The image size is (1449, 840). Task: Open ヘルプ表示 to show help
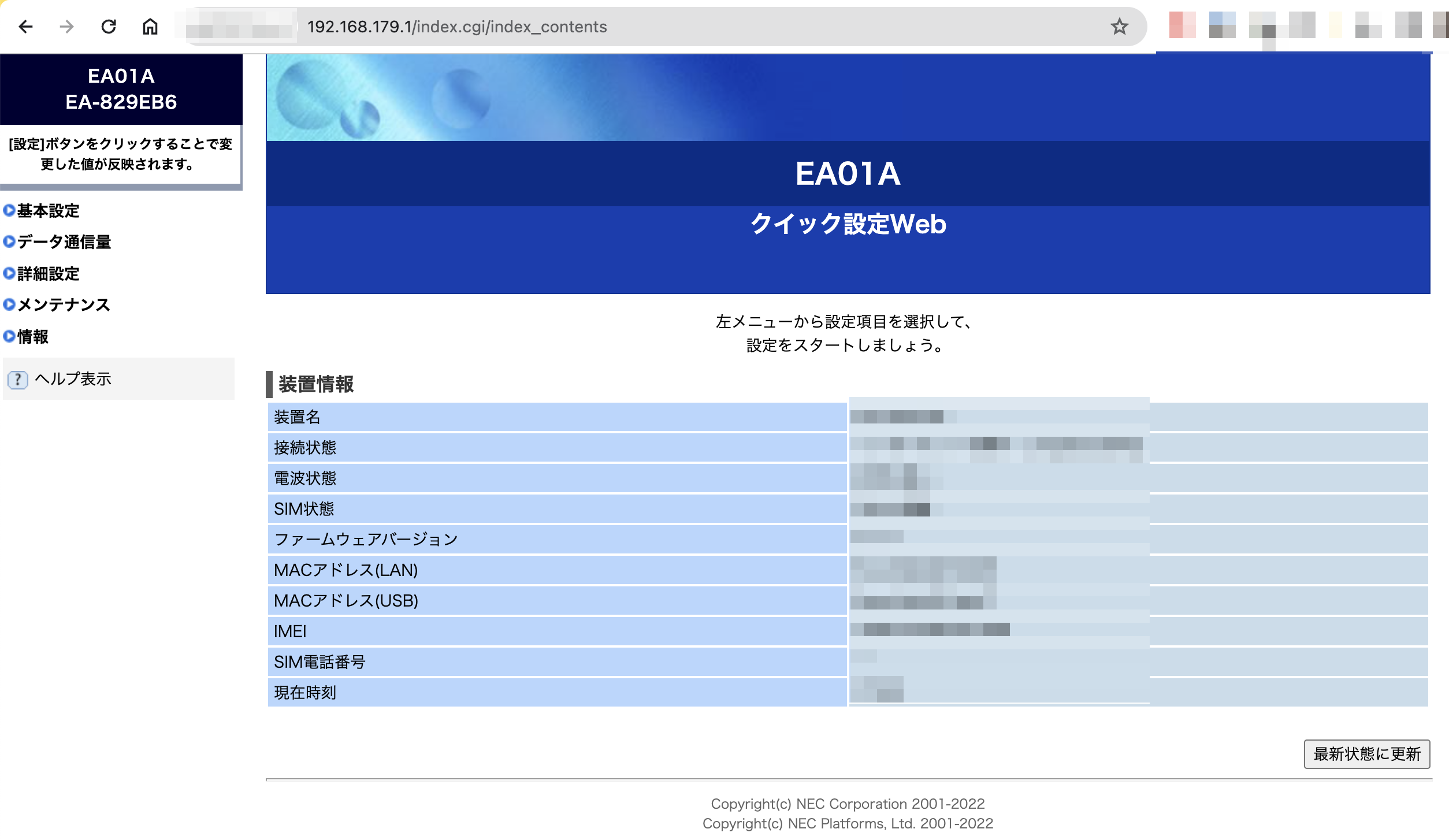(x=74, y=380)
